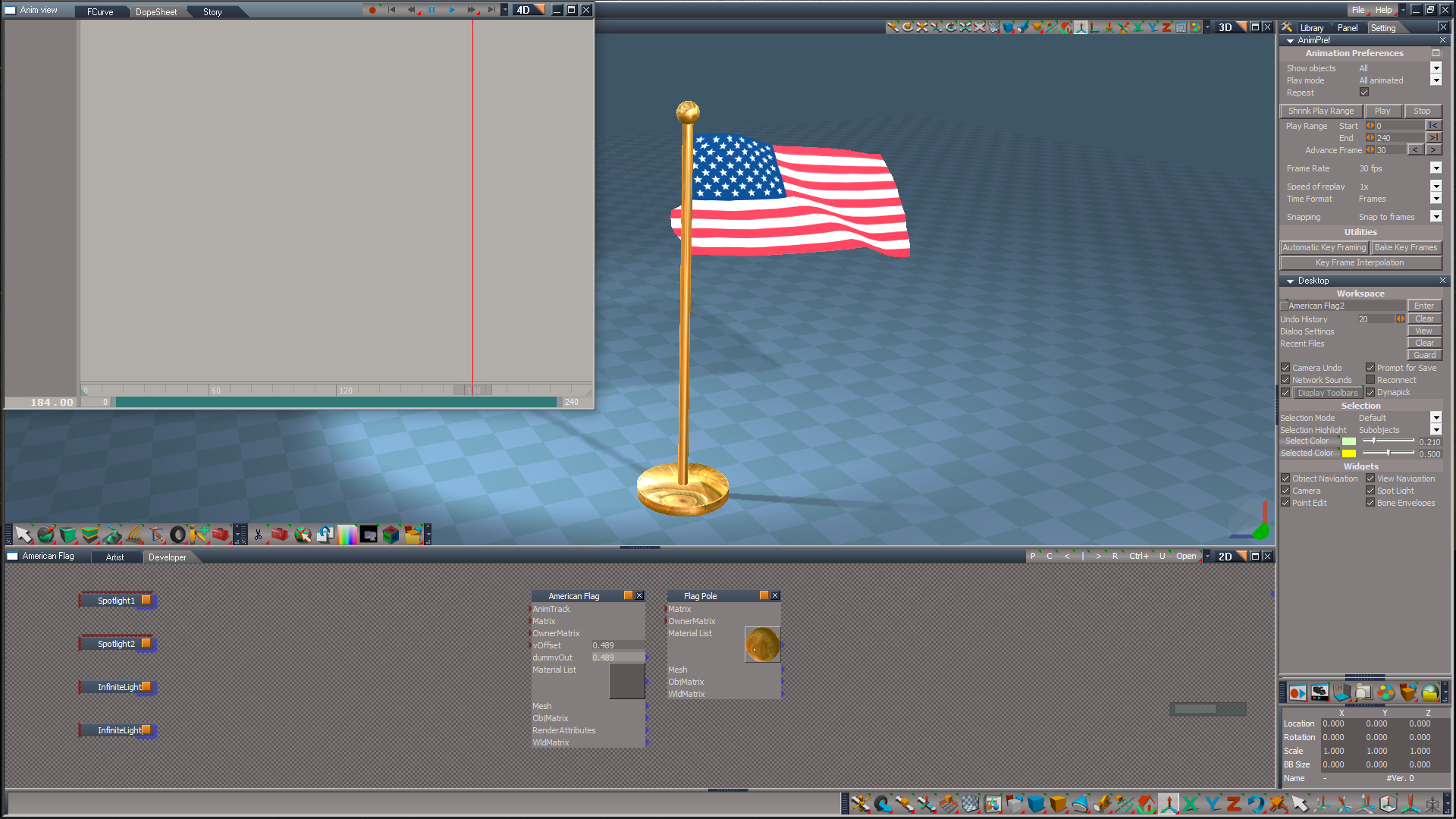Open the Speed of replay dropdown
The height and width of the screenshot is (819, 1456).
pos(1436,187)
